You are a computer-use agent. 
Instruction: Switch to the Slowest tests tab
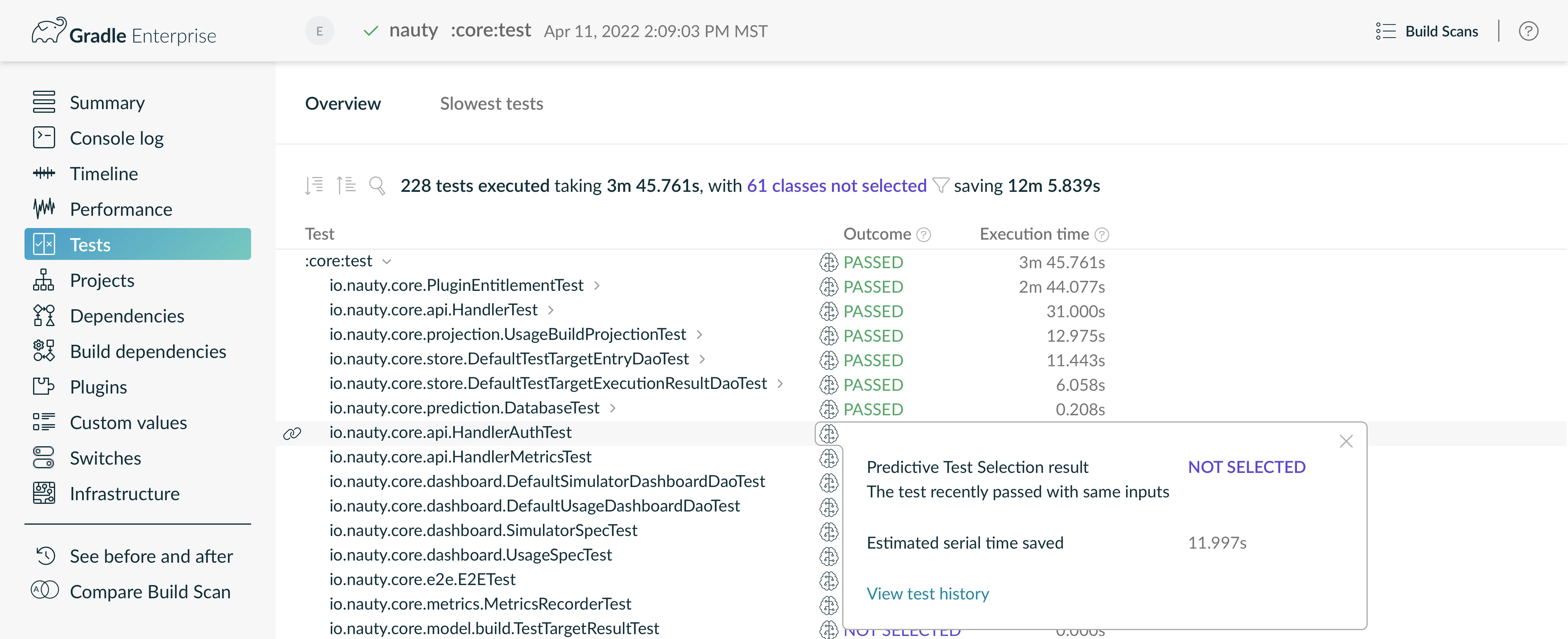click(491, 104)
